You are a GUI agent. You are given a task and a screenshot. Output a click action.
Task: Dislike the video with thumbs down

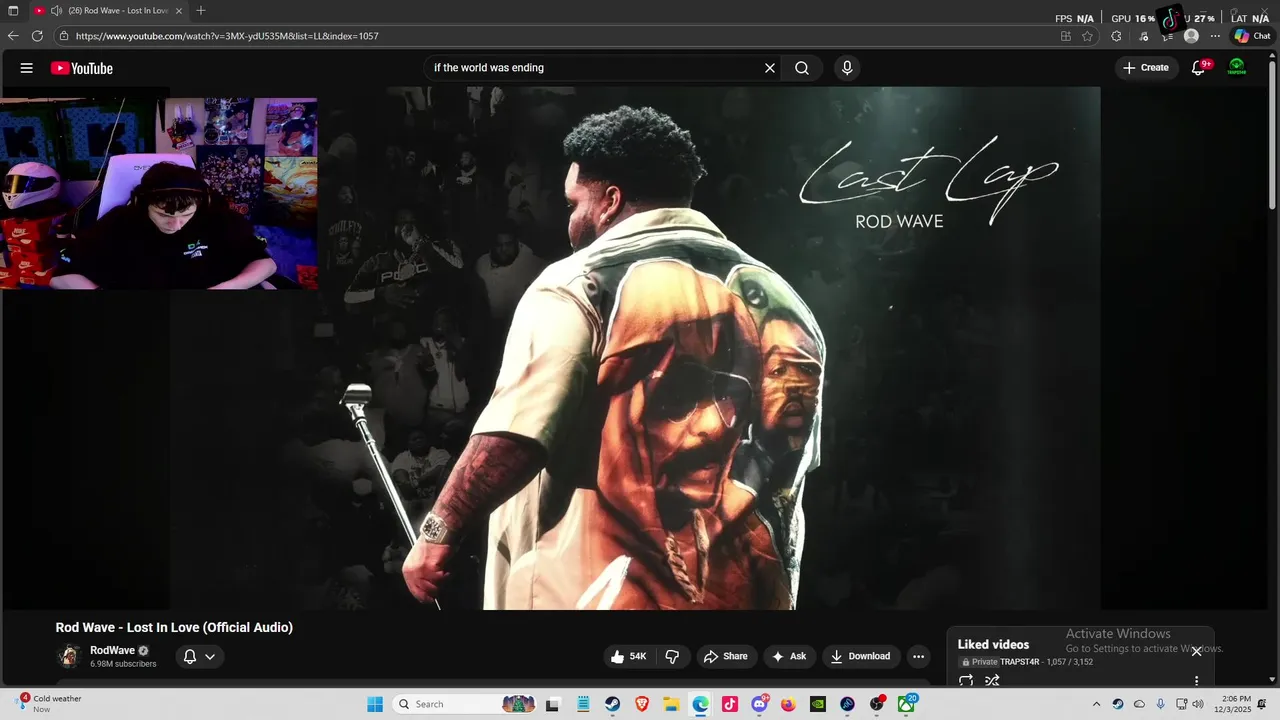tap(672, 657)
